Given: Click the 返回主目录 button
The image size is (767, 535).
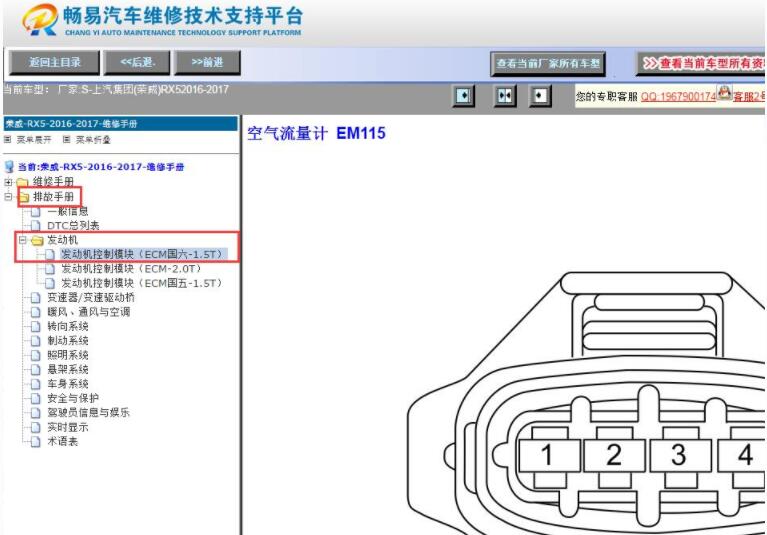Looking at the screenshot, I should [x=54, y=63].
